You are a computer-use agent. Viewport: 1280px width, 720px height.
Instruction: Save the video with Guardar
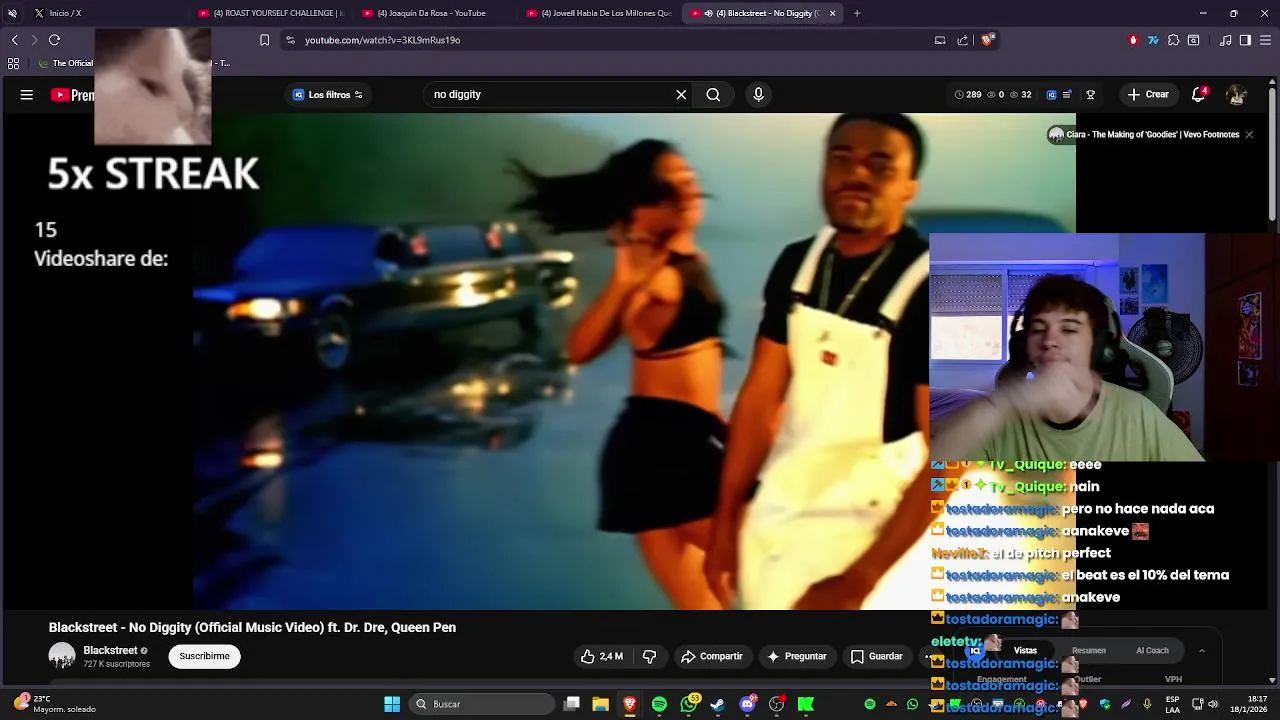coord(877,656)
